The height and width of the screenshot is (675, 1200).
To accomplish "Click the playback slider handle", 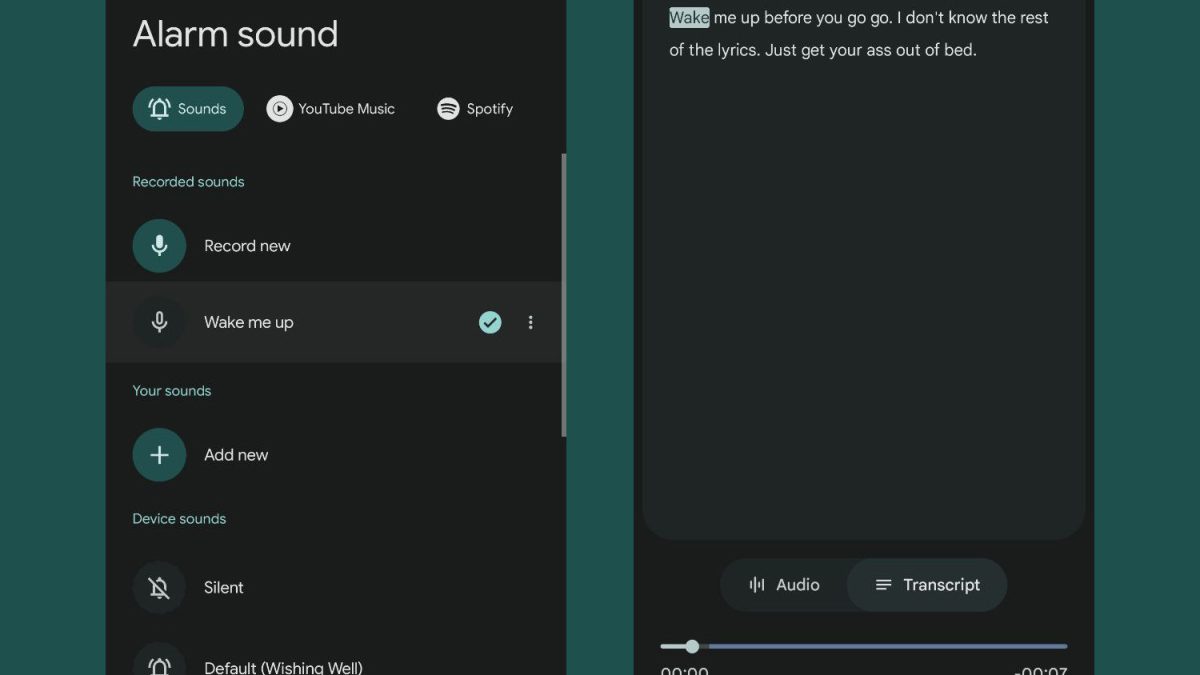I will (692, 646).
